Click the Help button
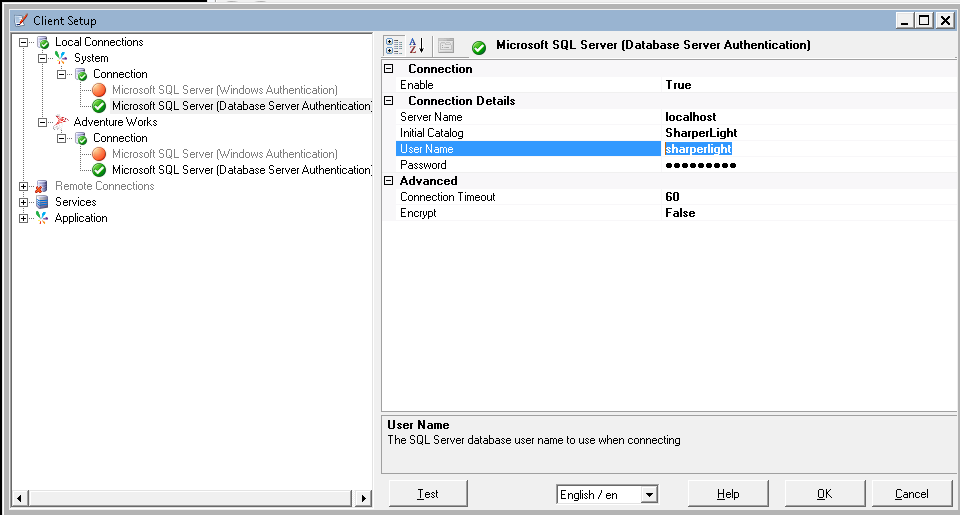960x515 pixels. pyautogui.click(x=728, y=494)
